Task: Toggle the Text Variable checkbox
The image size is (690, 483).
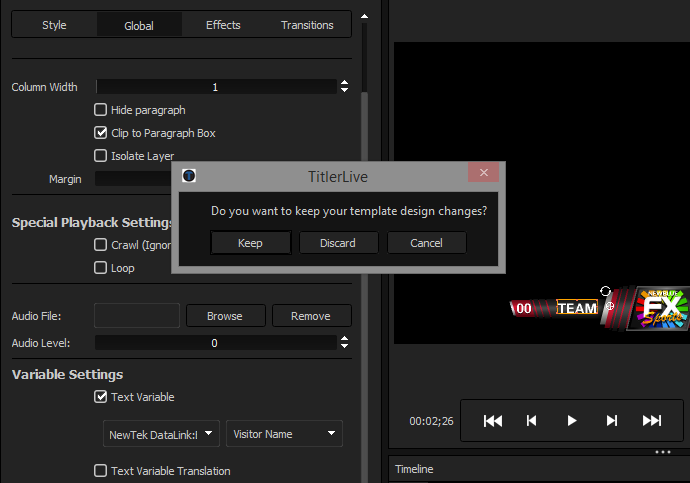Action: point(101,397)
